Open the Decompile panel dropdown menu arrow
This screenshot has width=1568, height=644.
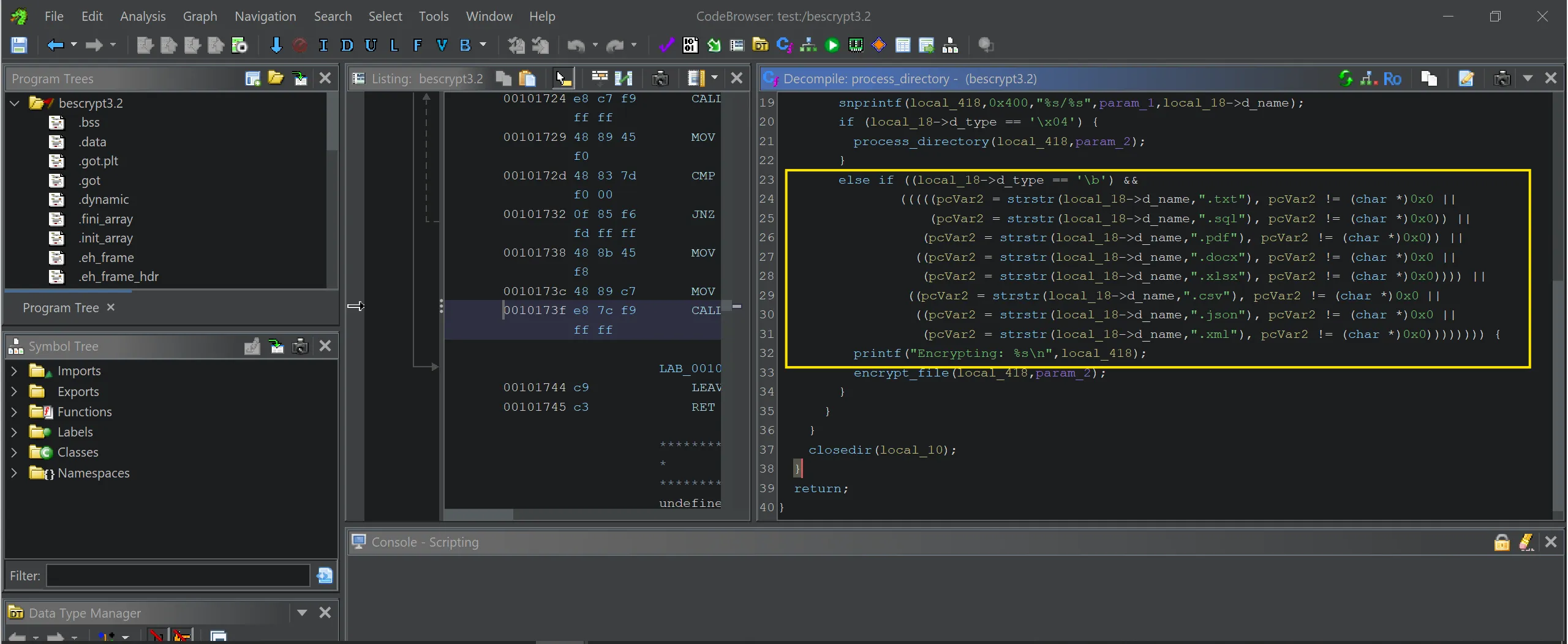(x=1528, y=78)
